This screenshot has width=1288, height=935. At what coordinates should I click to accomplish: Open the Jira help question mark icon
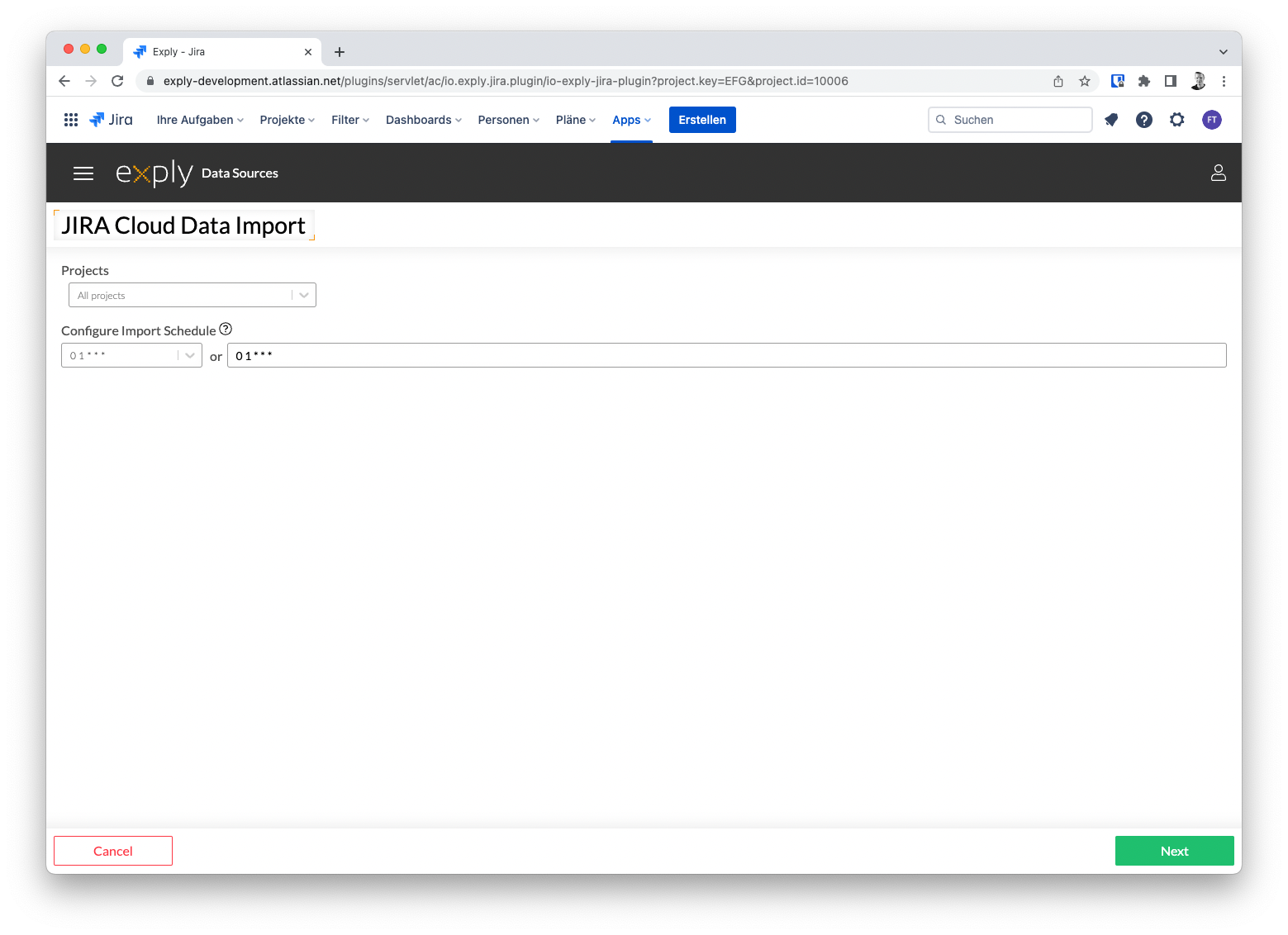(1144, 120)
